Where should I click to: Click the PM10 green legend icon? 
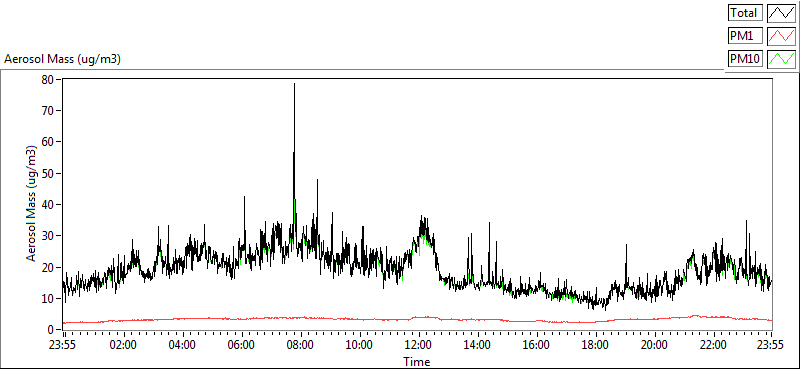(781, 59)
